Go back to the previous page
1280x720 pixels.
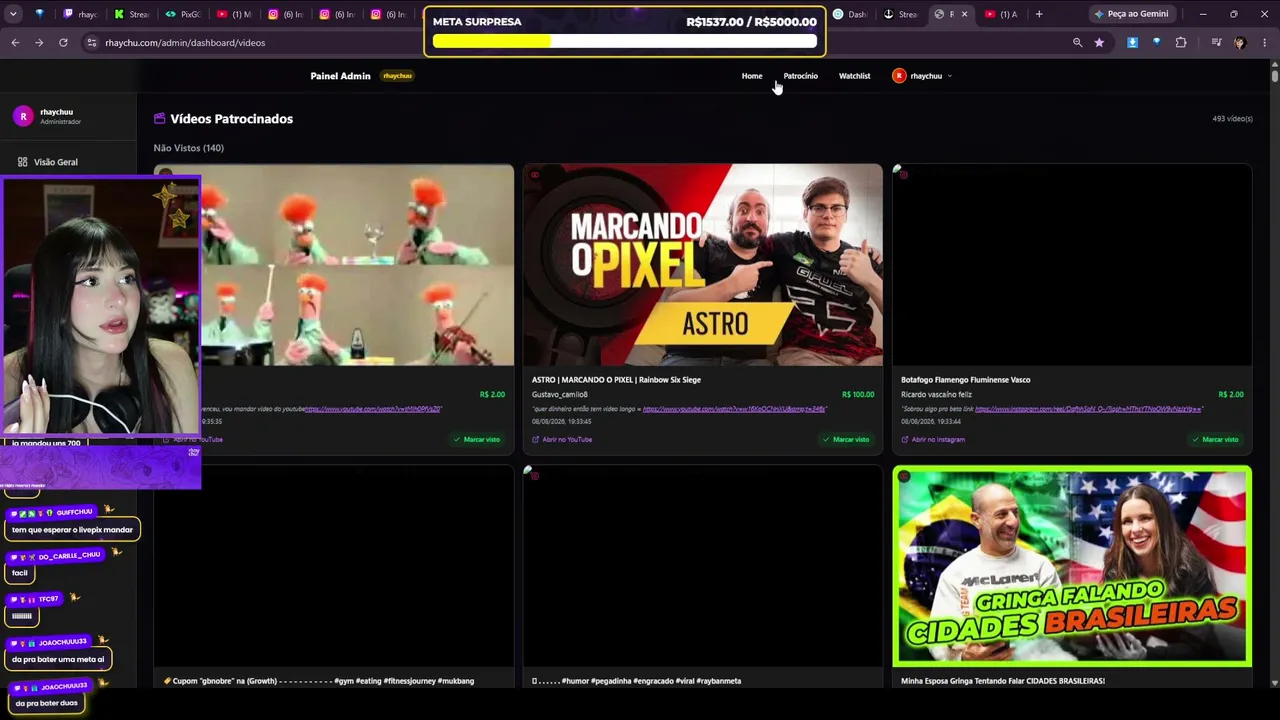pyautogui.click(x=15, y=42)
